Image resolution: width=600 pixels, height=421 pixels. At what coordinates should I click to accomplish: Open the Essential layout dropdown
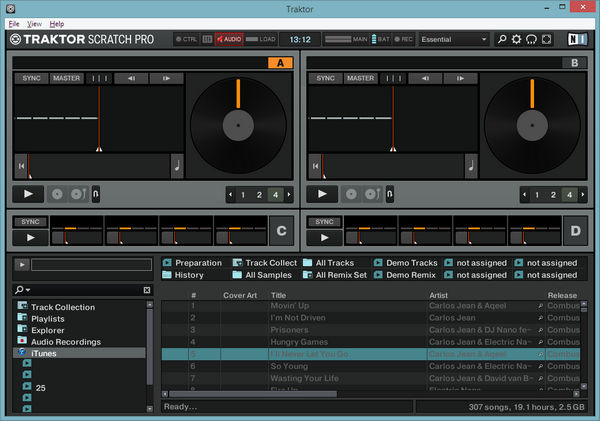454,40
